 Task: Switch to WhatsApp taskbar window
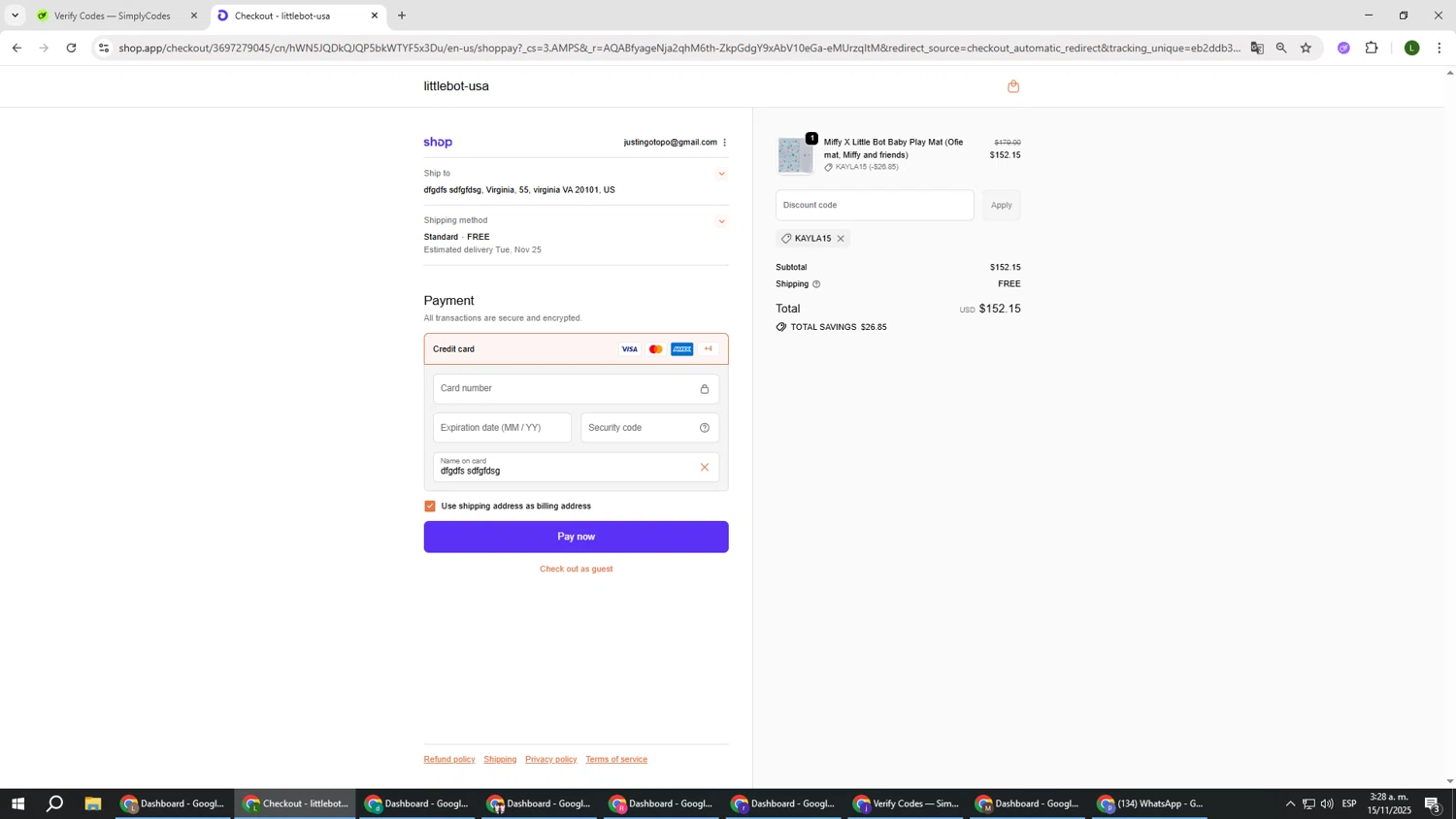[1150, 803]
